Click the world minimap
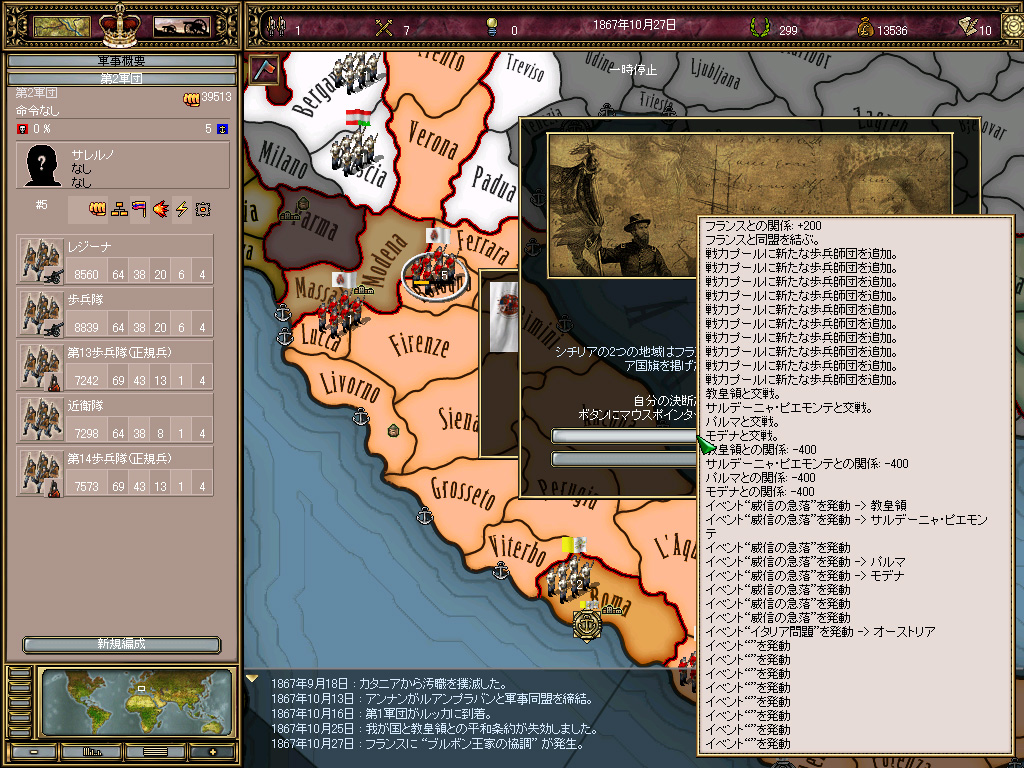1024x768 pixels. pos(136,702)
